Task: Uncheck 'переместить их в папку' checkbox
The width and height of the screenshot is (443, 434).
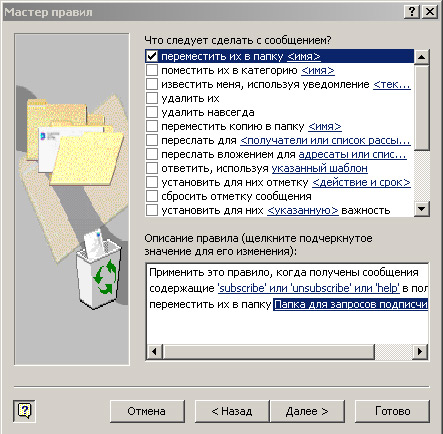Action: click(x=152, y=56)
